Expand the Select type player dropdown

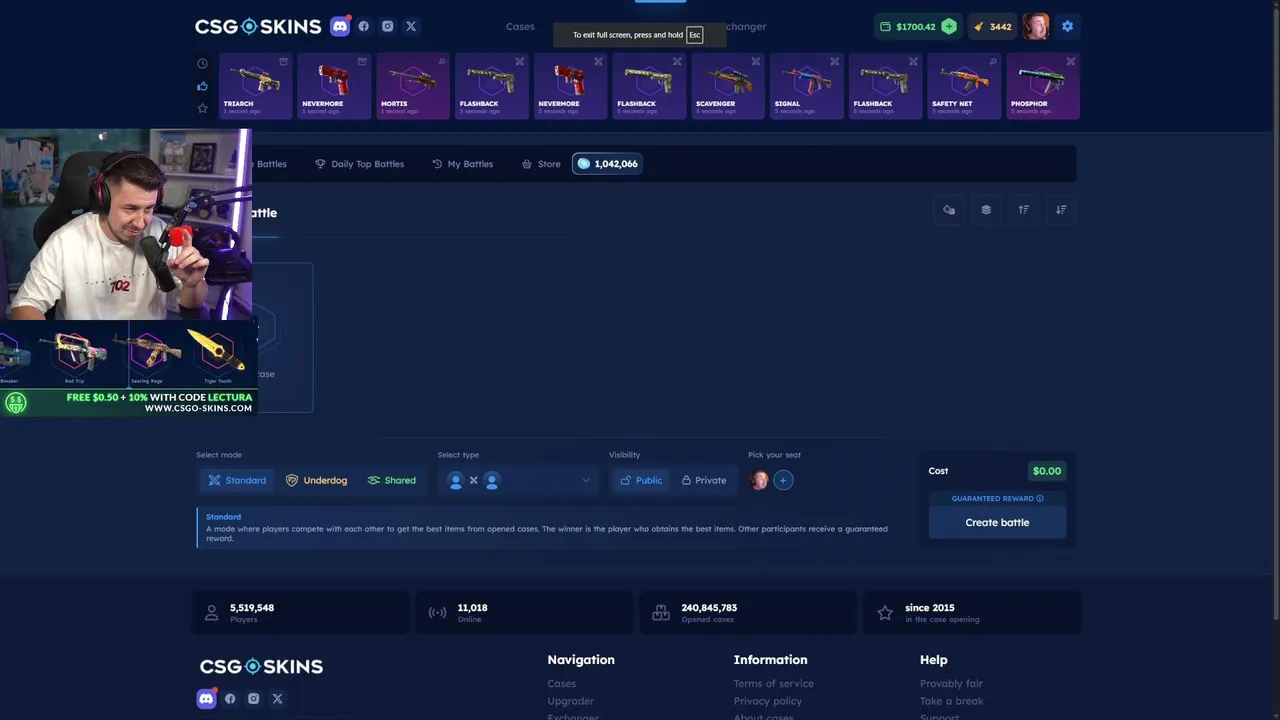click(x=518, y=481)
